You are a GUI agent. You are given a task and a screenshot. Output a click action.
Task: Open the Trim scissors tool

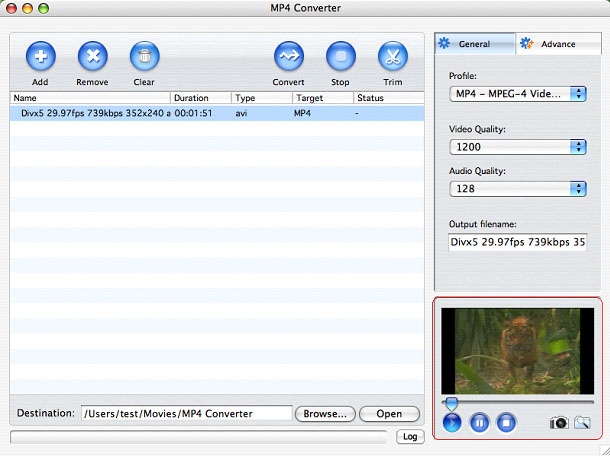click(x=392, y=57)
